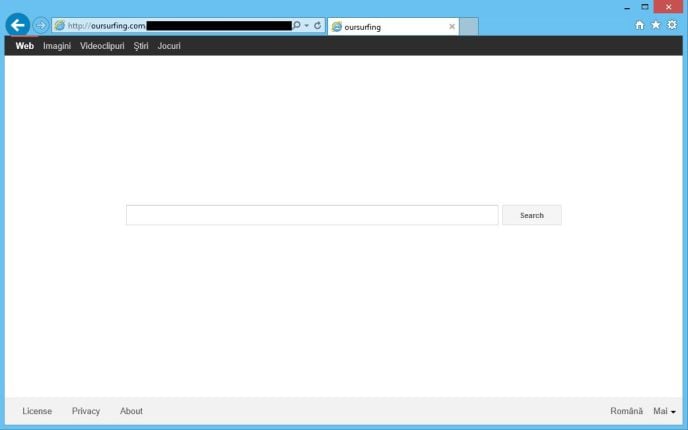Select the Web search category
Screen dimensions: 688x430
[x=25, y=46]
